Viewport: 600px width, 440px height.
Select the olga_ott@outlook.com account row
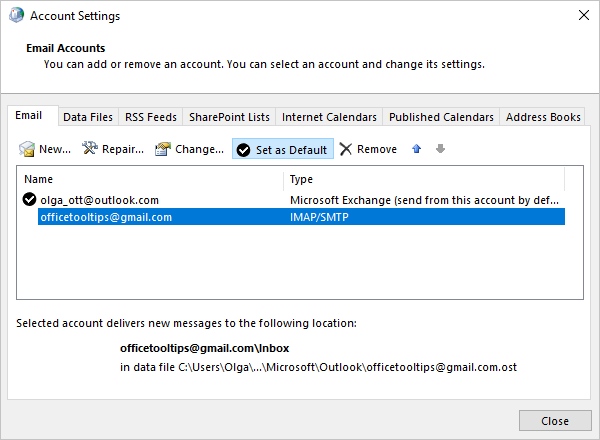tap(293, 200)
